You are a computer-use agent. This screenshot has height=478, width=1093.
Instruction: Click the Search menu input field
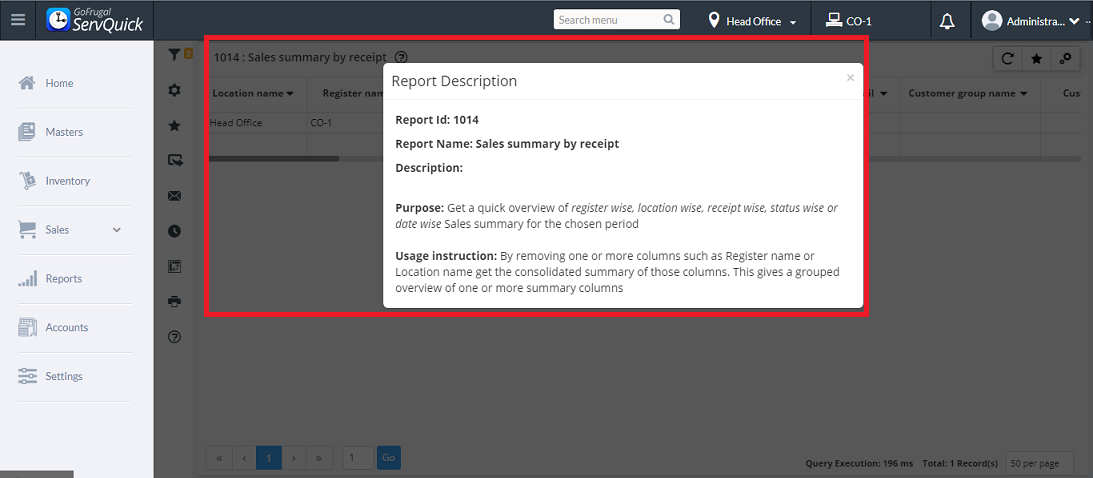click(609, 20)
